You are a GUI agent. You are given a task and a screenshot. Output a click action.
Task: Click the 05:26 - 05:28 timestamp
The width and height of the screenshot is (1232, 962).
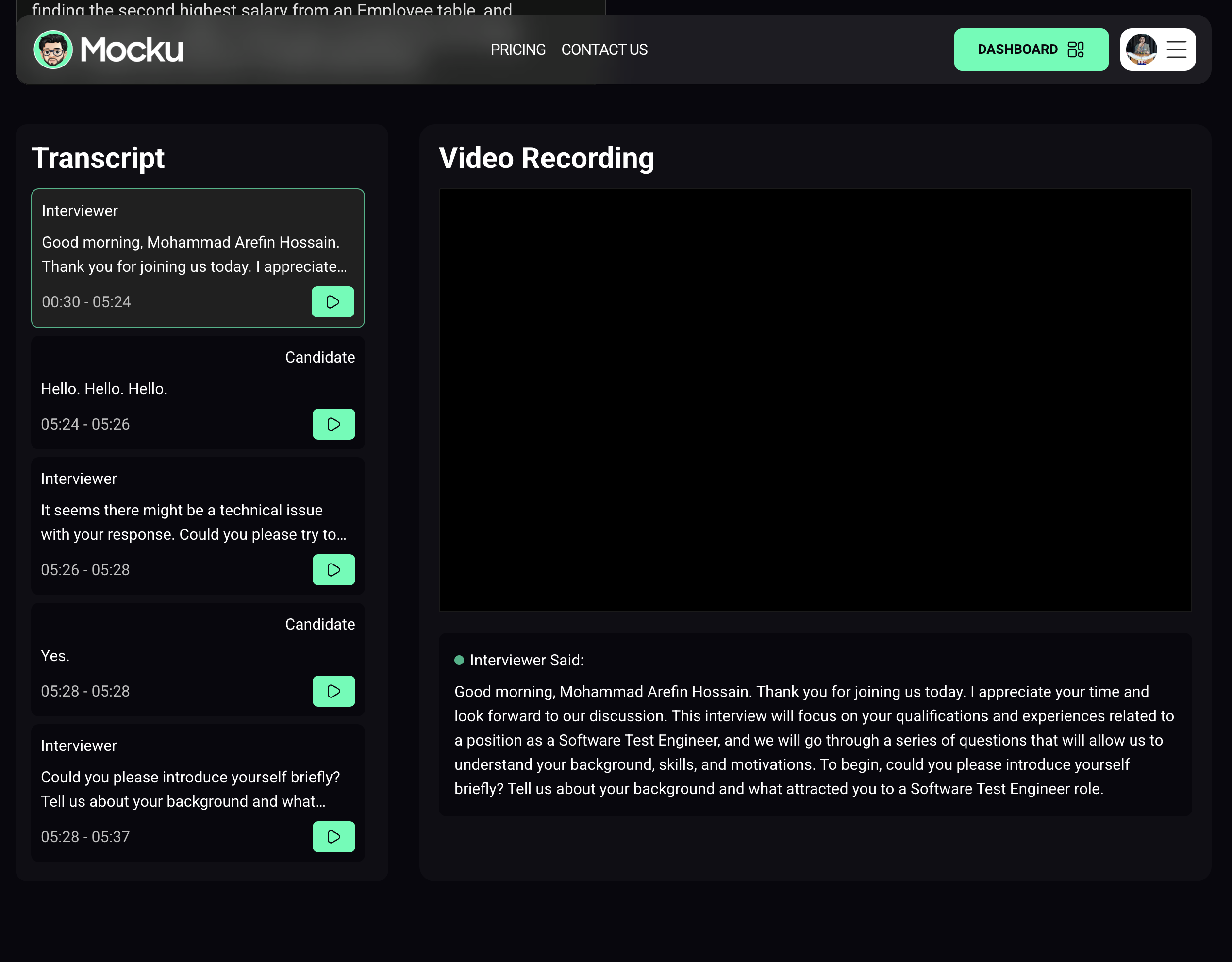tap(85, 569)
